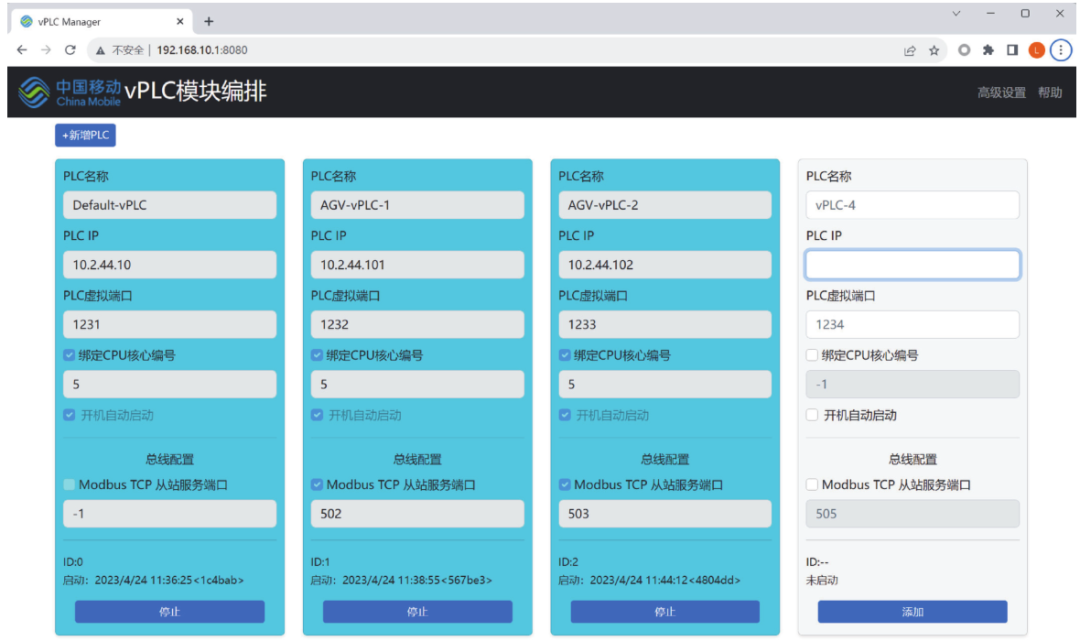The height and width of the screenshot is (641, 1080).
Task: Focus the empty PLC IP field for vPLC-4
Action: (x=912, y=265)
